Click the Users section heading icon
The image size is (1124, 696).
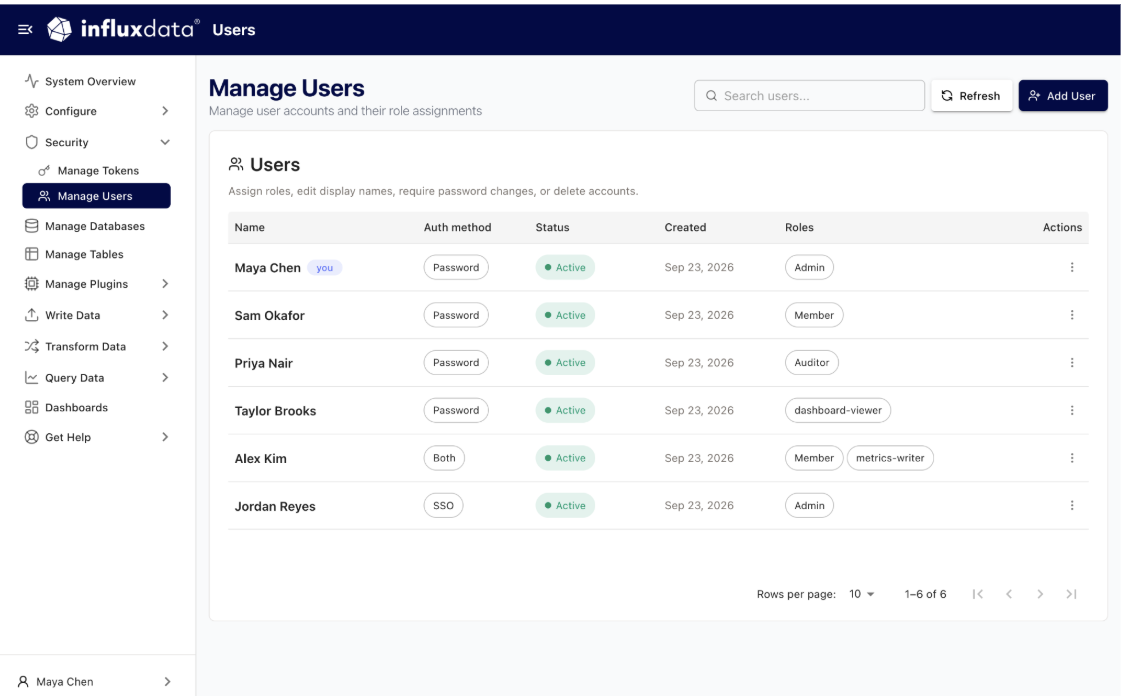pos(236,164)
